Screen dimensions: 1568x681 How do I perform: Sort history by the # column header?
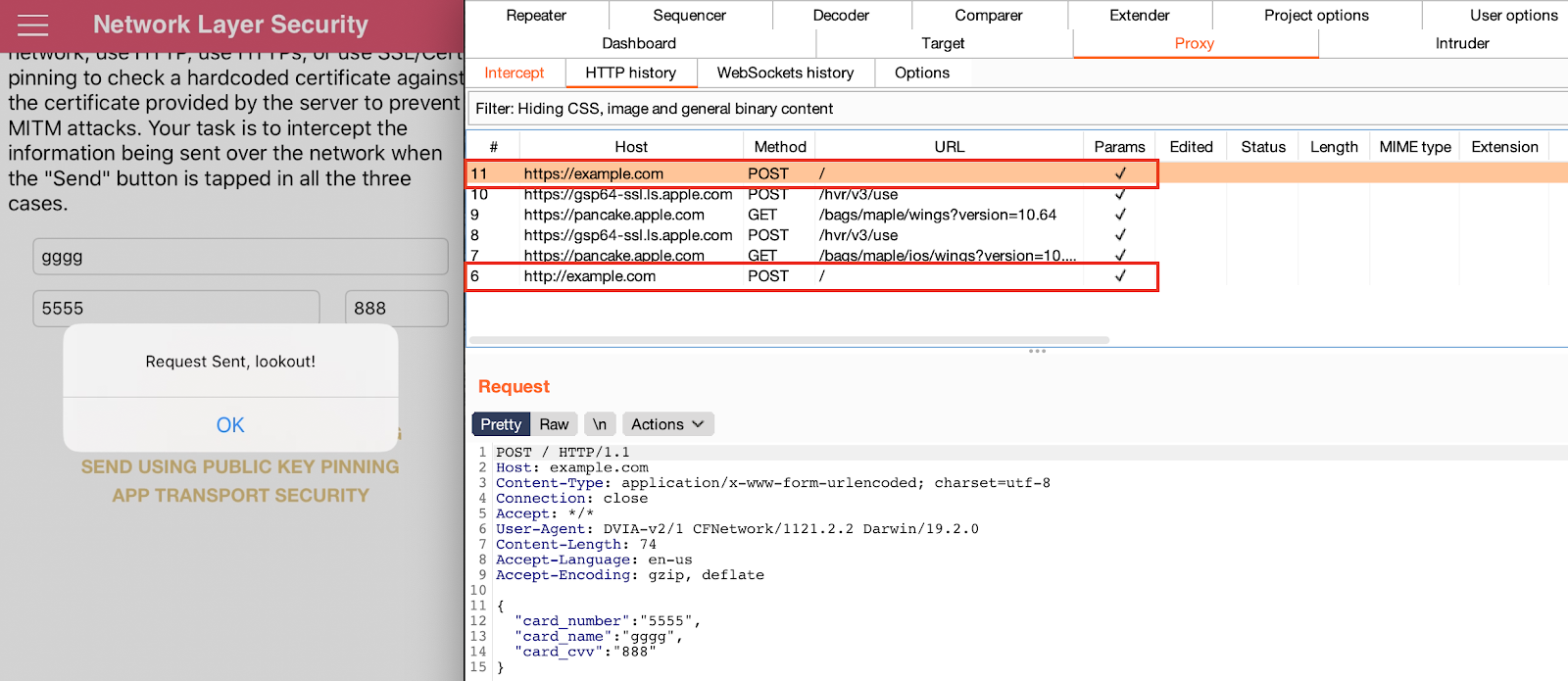click(493, 147)
